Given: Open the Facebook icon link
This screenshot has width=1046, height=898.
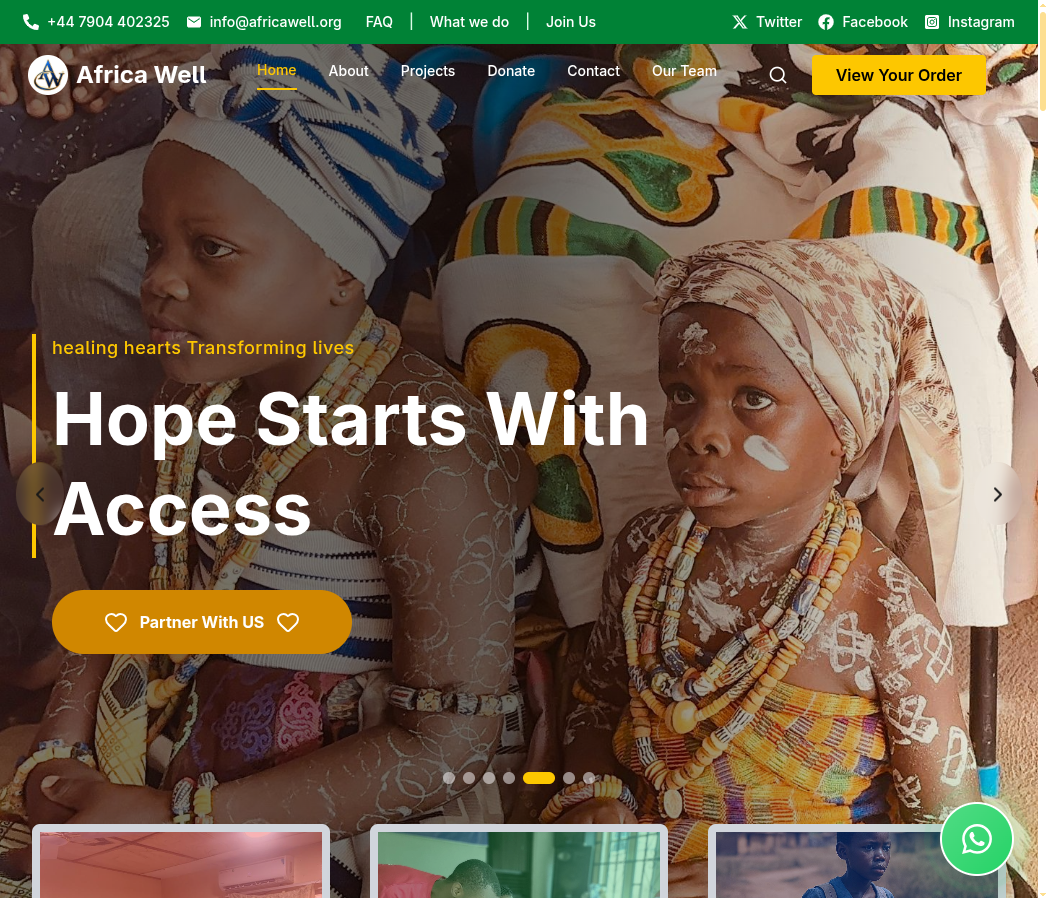Looking at the screenshot, I should pyautogui.click(x=826, y=22).
